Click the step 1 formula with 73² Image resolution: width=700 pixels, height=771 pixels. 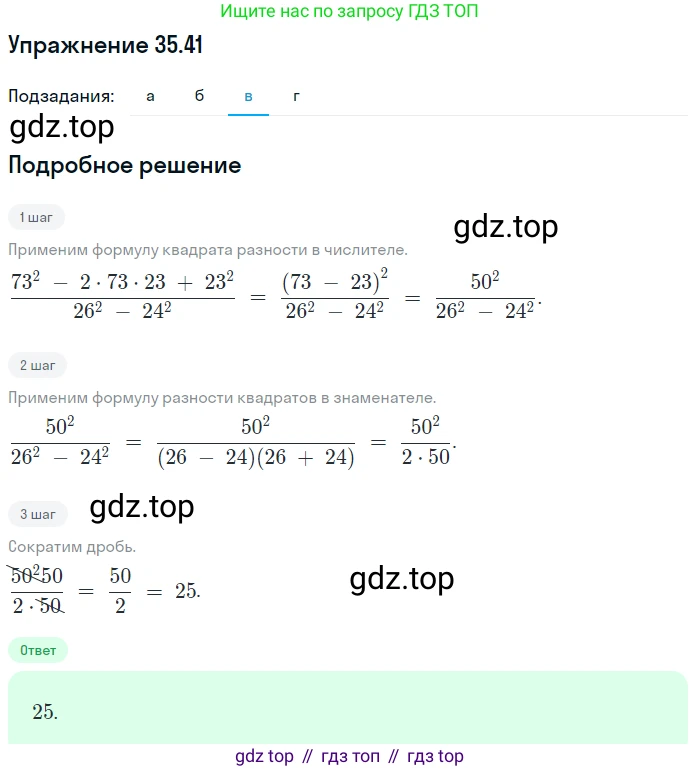pos(276,296)
